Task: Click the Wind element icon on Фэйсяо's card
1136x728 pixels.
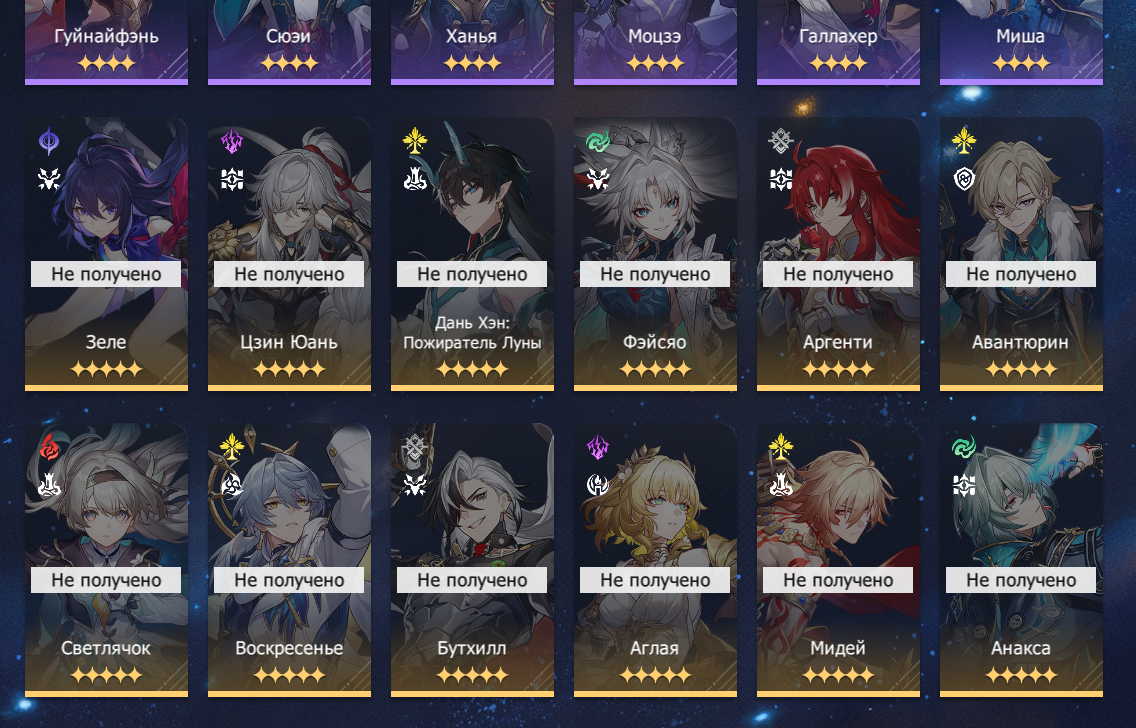Action: (x=598, y=141)
